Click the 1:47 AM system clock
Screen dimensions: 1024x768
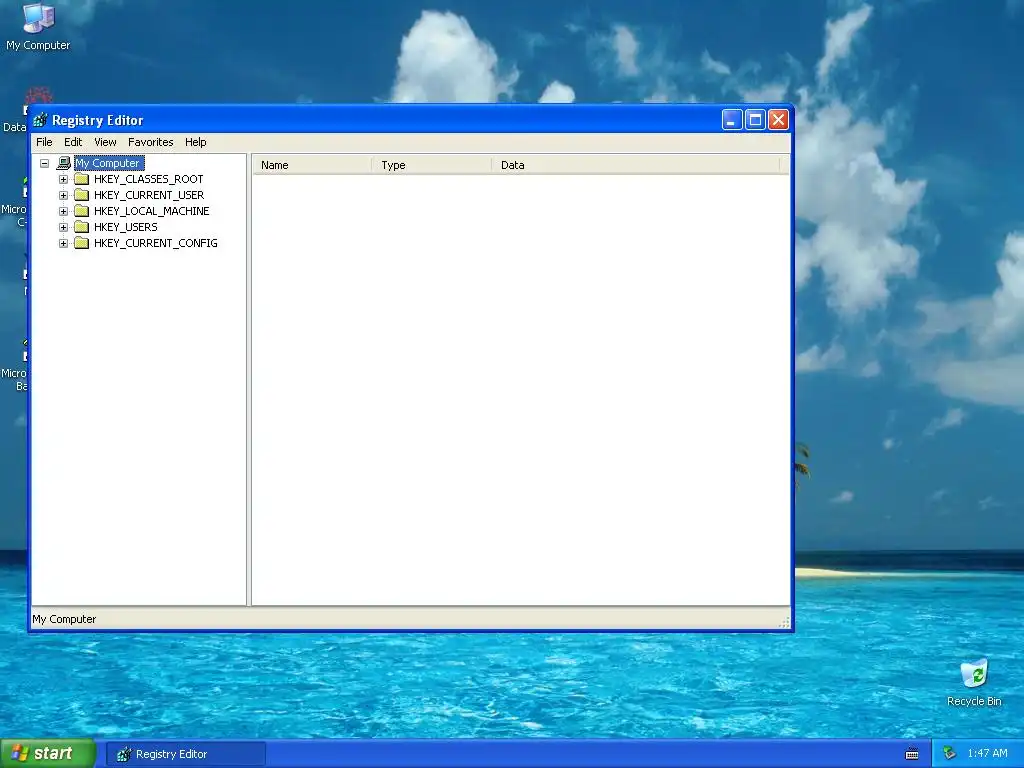987,754
